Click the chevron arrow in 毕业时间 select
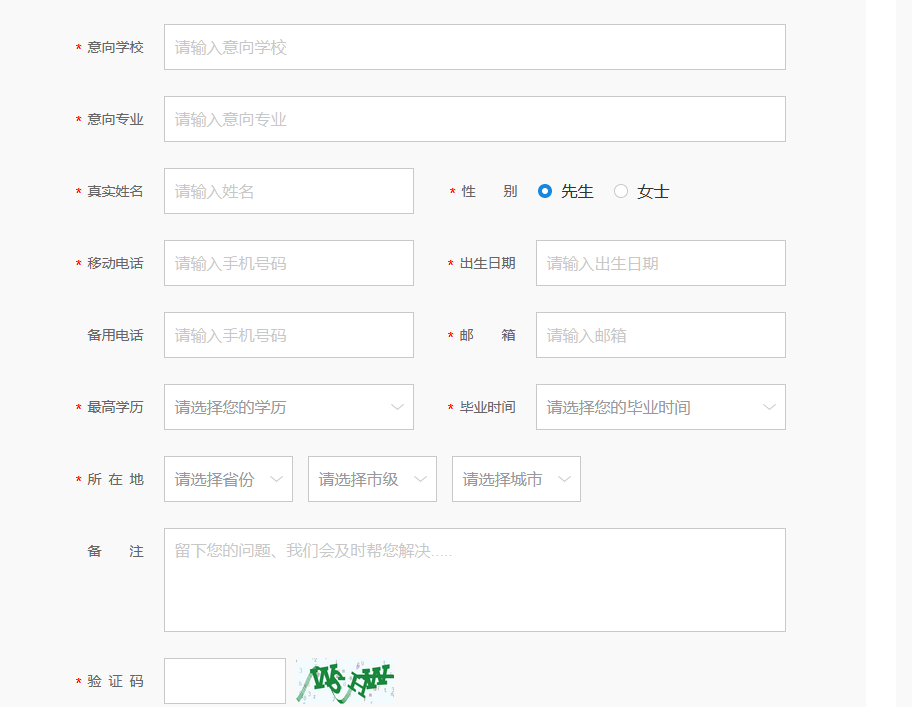Viewport: 912px width, 707px height. pyautogui.click(x=769, y=407)
